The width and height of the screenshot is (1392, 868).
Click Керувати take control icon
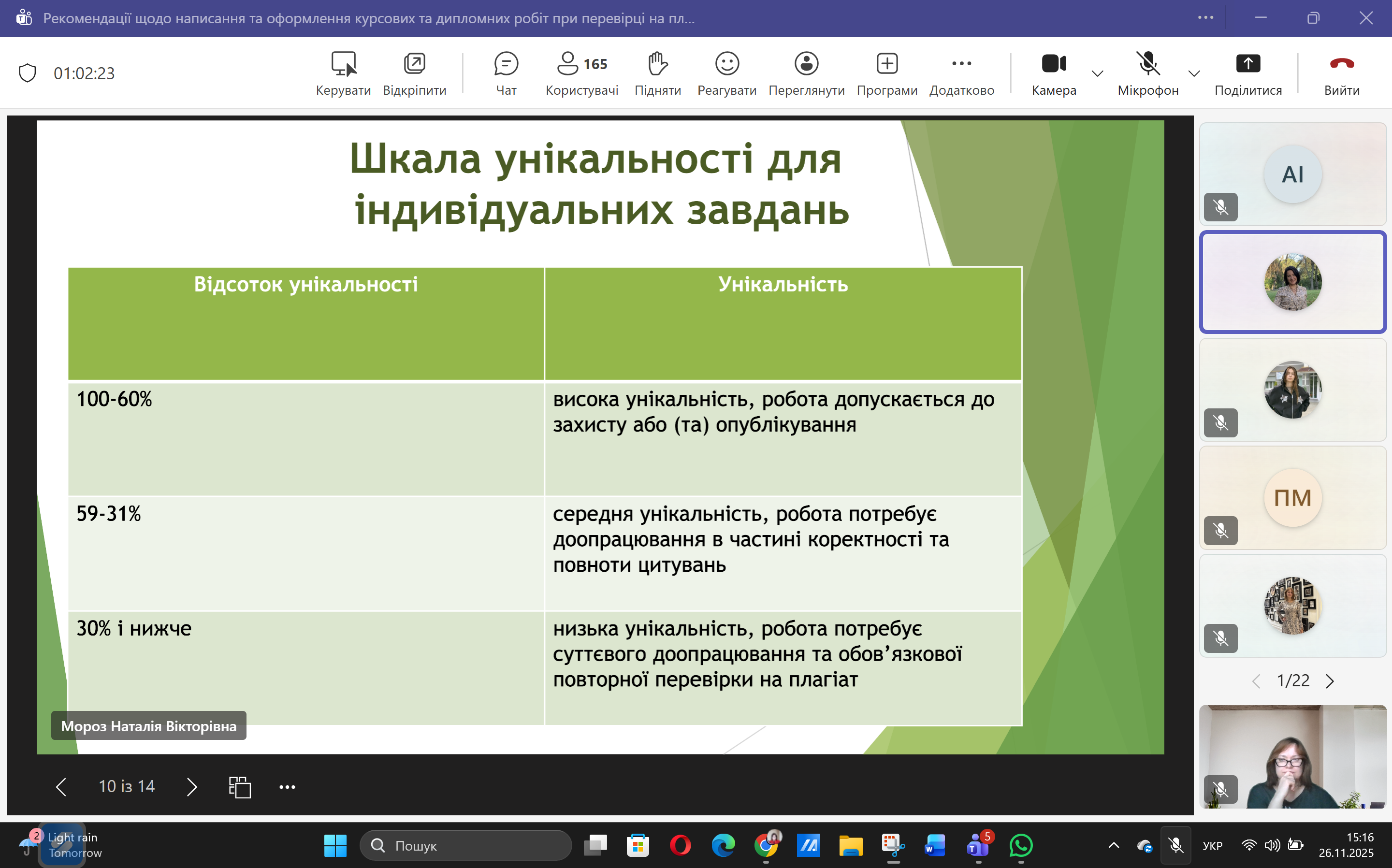pyautogui.click(x=343, y=73)
